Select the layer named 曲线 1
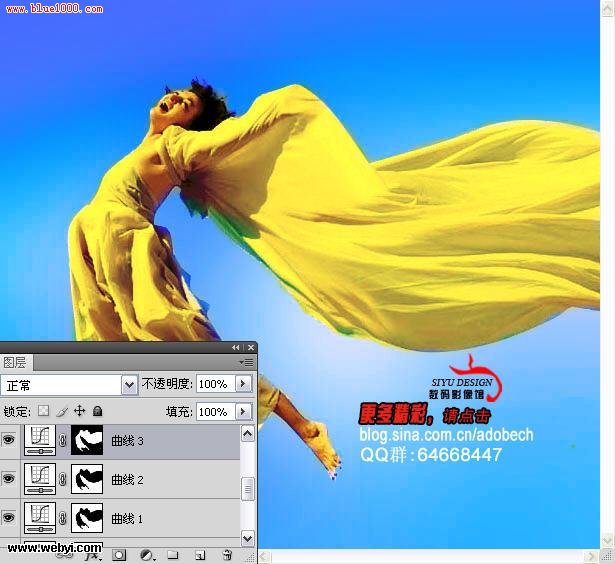The width and height of the screenshot is (615, 564). point(127,519)
